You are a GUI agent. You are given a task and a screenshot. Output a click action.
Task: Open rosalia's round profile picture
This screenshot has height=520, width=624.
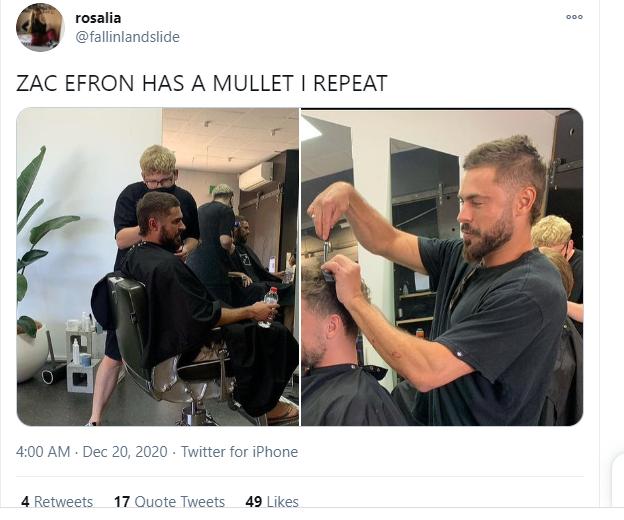tap(40, 27)
